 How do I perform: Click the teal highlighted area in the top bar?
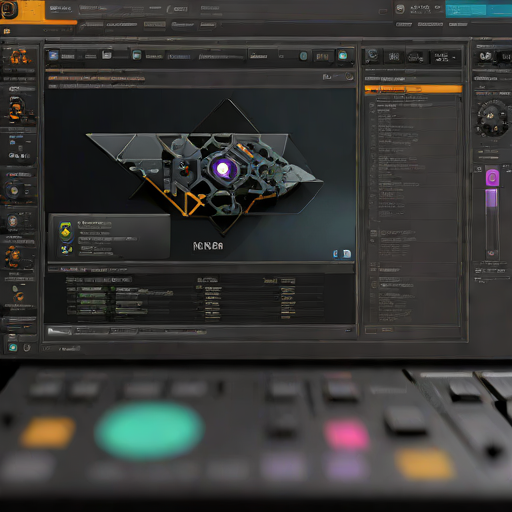(479, 9)
